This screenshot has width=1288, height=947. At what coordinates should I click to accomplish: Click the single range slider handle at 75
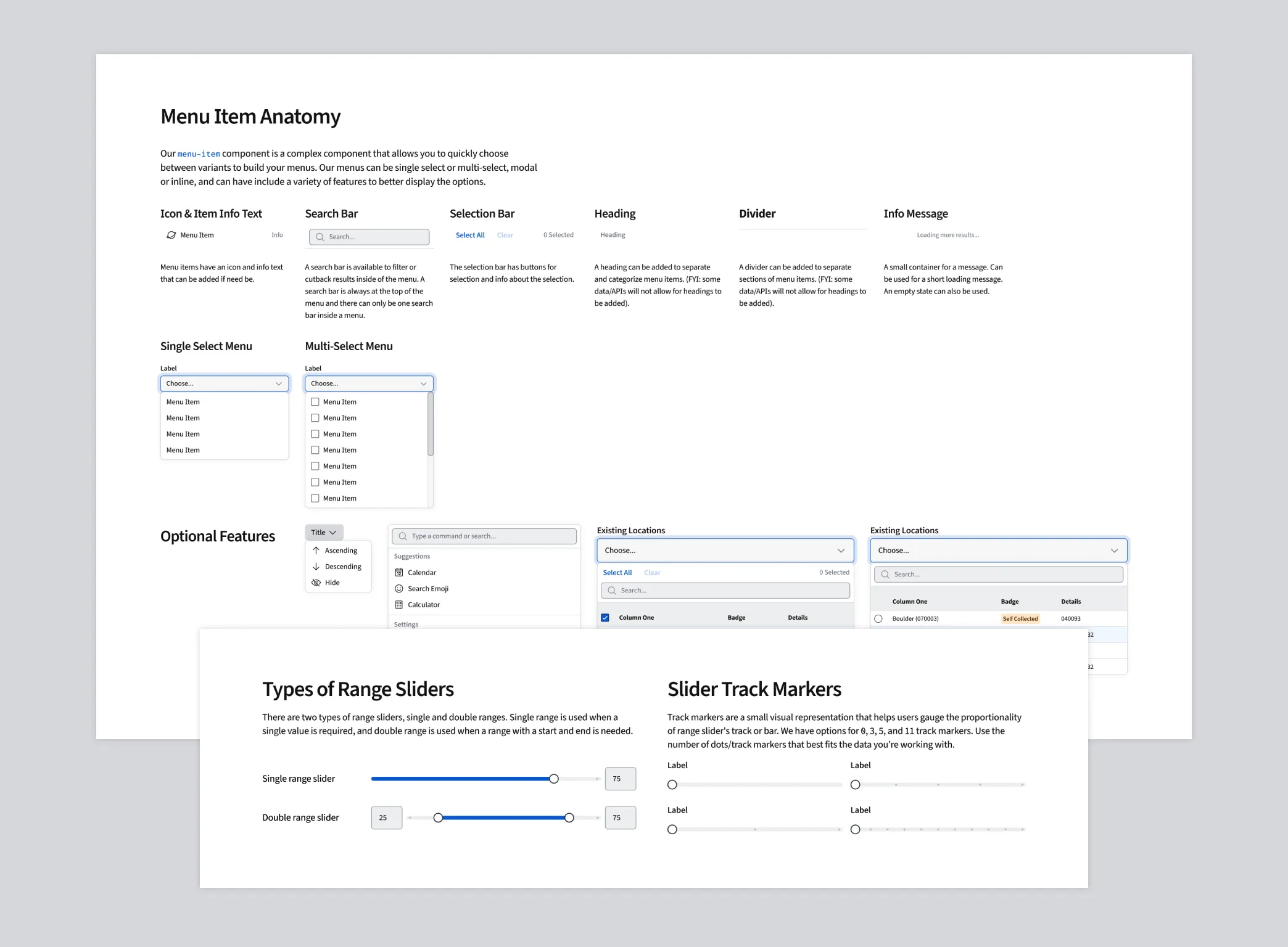click(553, 778)
